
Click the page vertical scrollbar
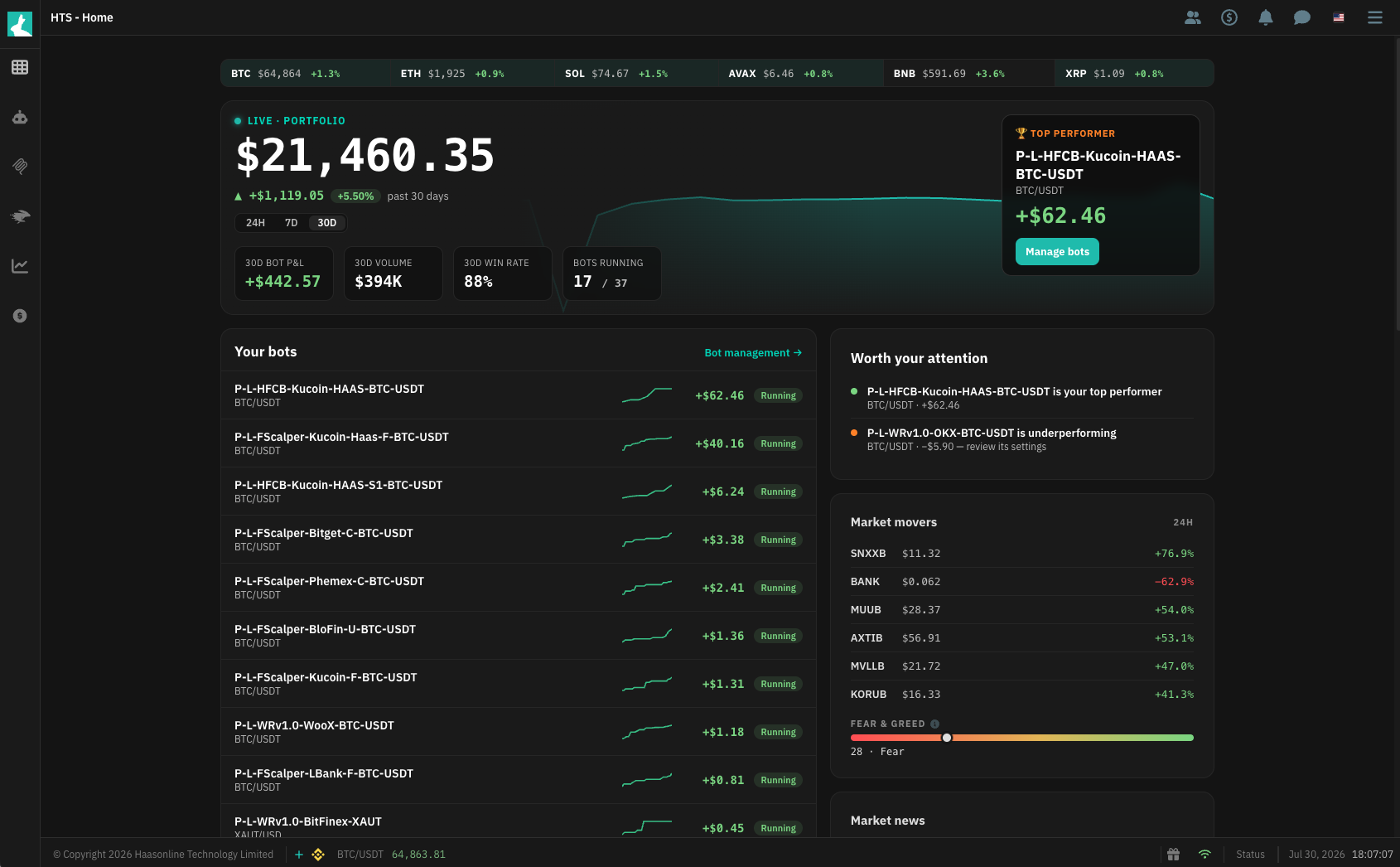click(x=1397, y=182)
